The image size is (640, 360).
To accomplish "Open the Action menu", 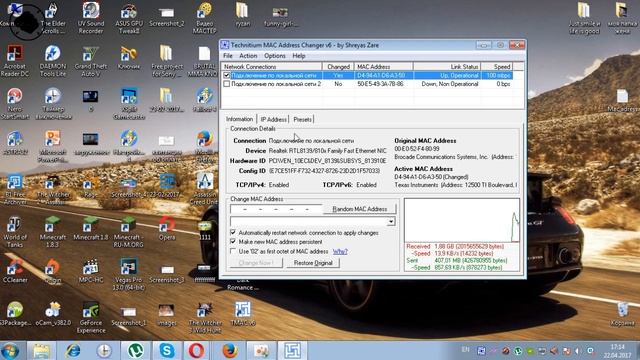I will coord(248,56).
